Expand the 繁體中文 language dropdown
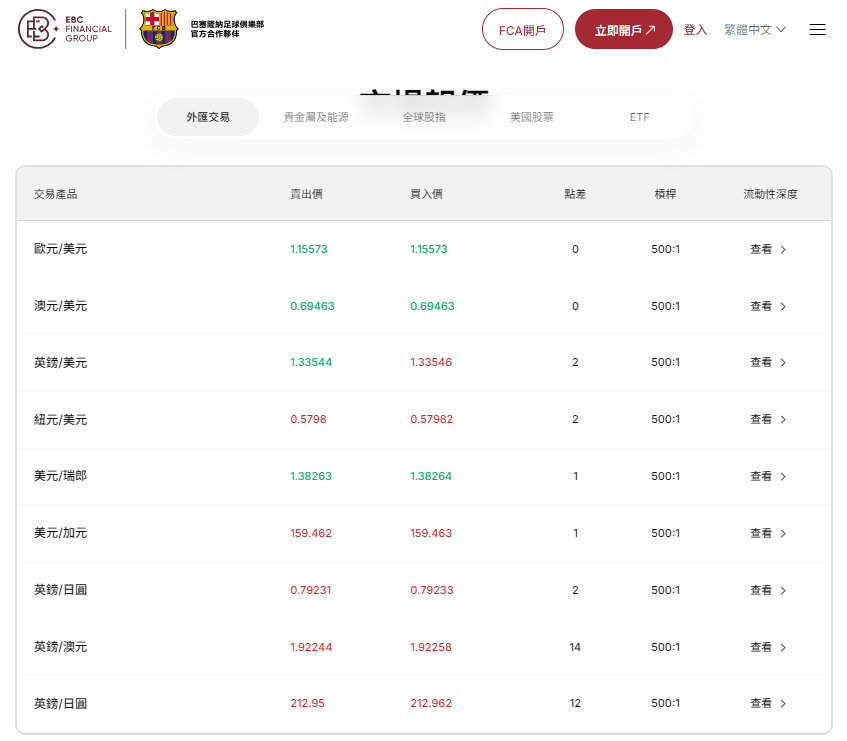Image resolution: width=847 pixels, height=741 pixels. 755,30
